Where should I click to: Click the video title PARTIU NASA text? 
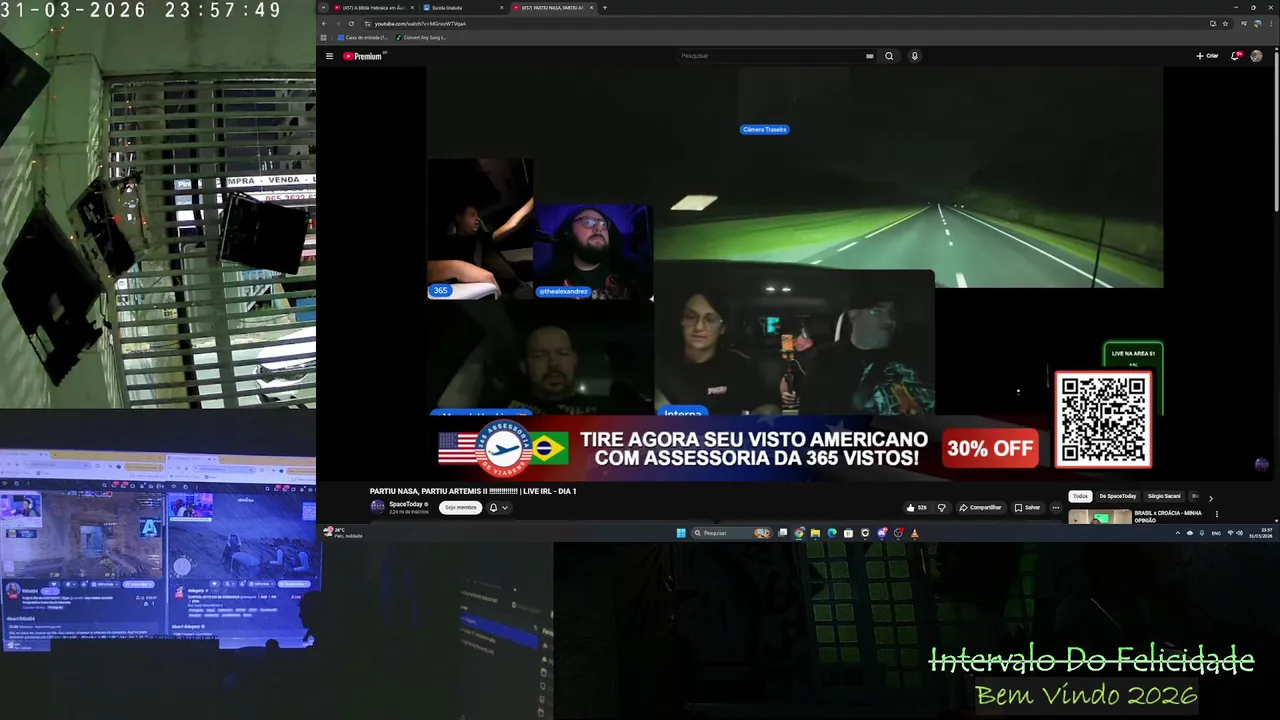click(473, 491)
